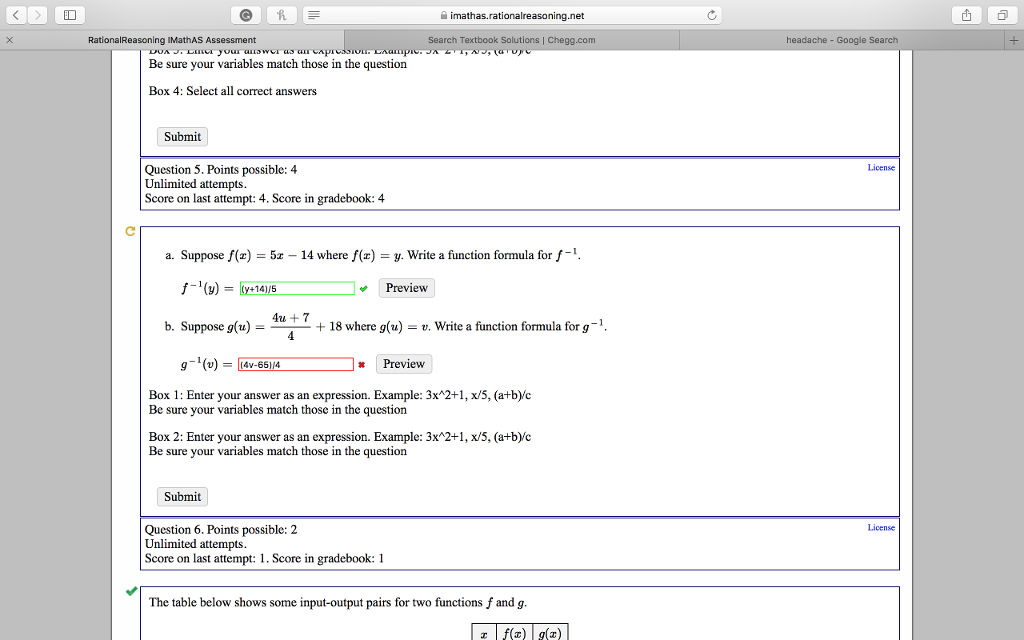Click the back navigation arrow in Safari
The width and height of the screenshot is (1024, 640).
click(x=18, y=15)
